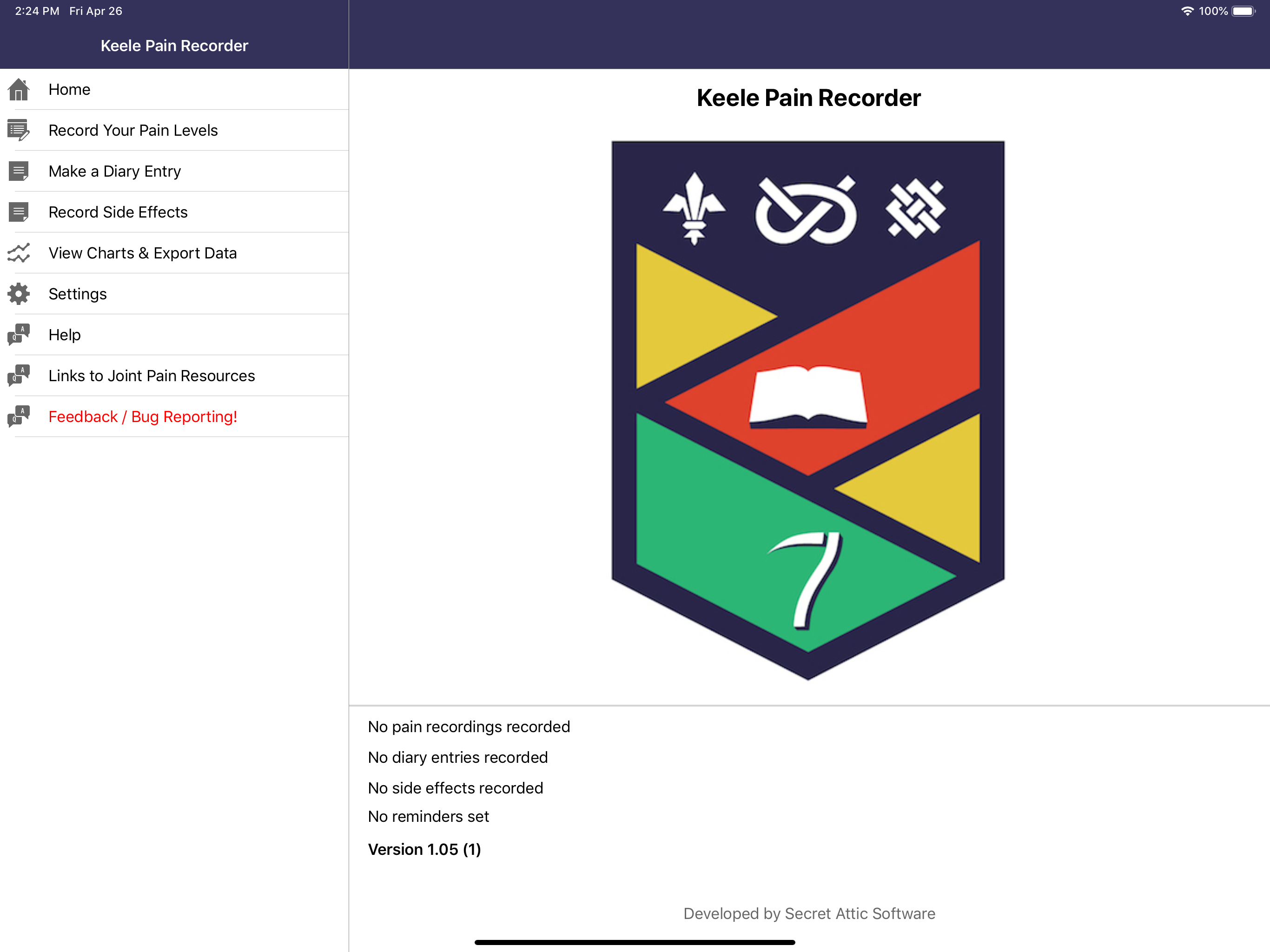Tap the battery status bar icon

click(x=1243, y=11)
